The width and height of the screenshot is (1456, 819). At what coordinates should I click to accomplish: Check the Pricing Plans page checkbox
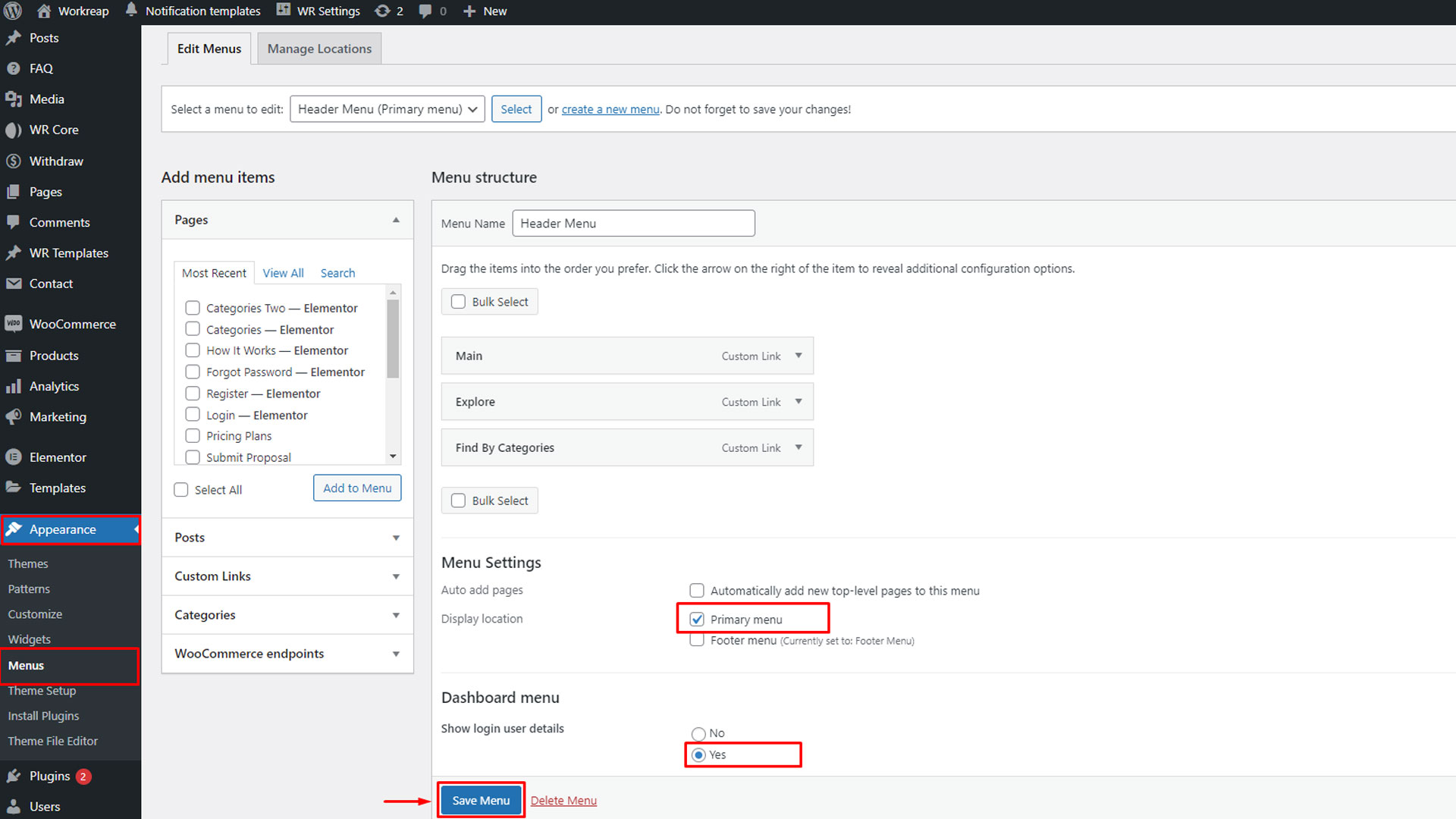click(193, 436)
